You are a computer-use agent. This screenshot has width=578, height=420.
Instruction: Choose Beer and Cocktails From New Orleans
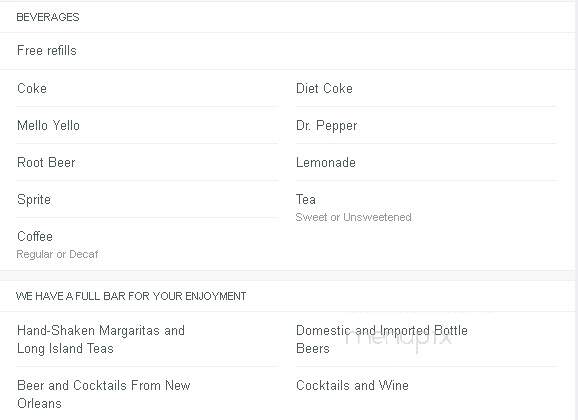[104, 394]
